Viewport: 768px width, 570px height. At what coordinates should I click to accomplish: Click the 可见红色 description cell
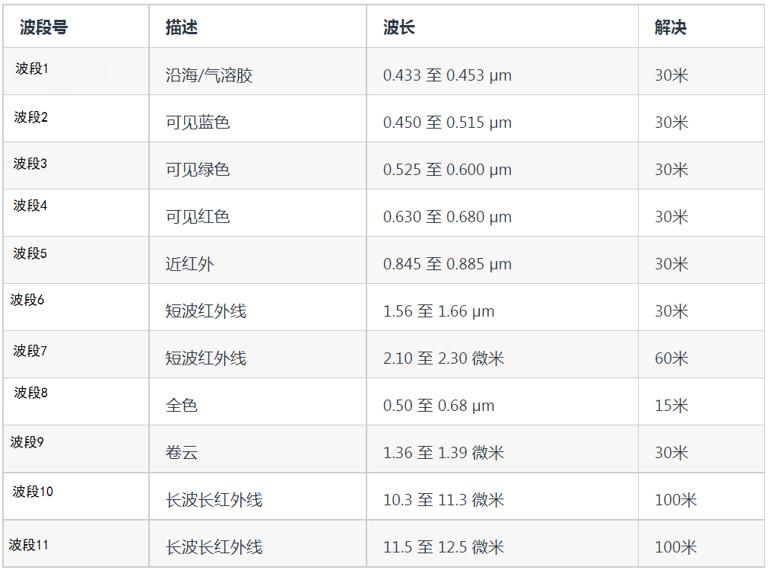[197, 216]
